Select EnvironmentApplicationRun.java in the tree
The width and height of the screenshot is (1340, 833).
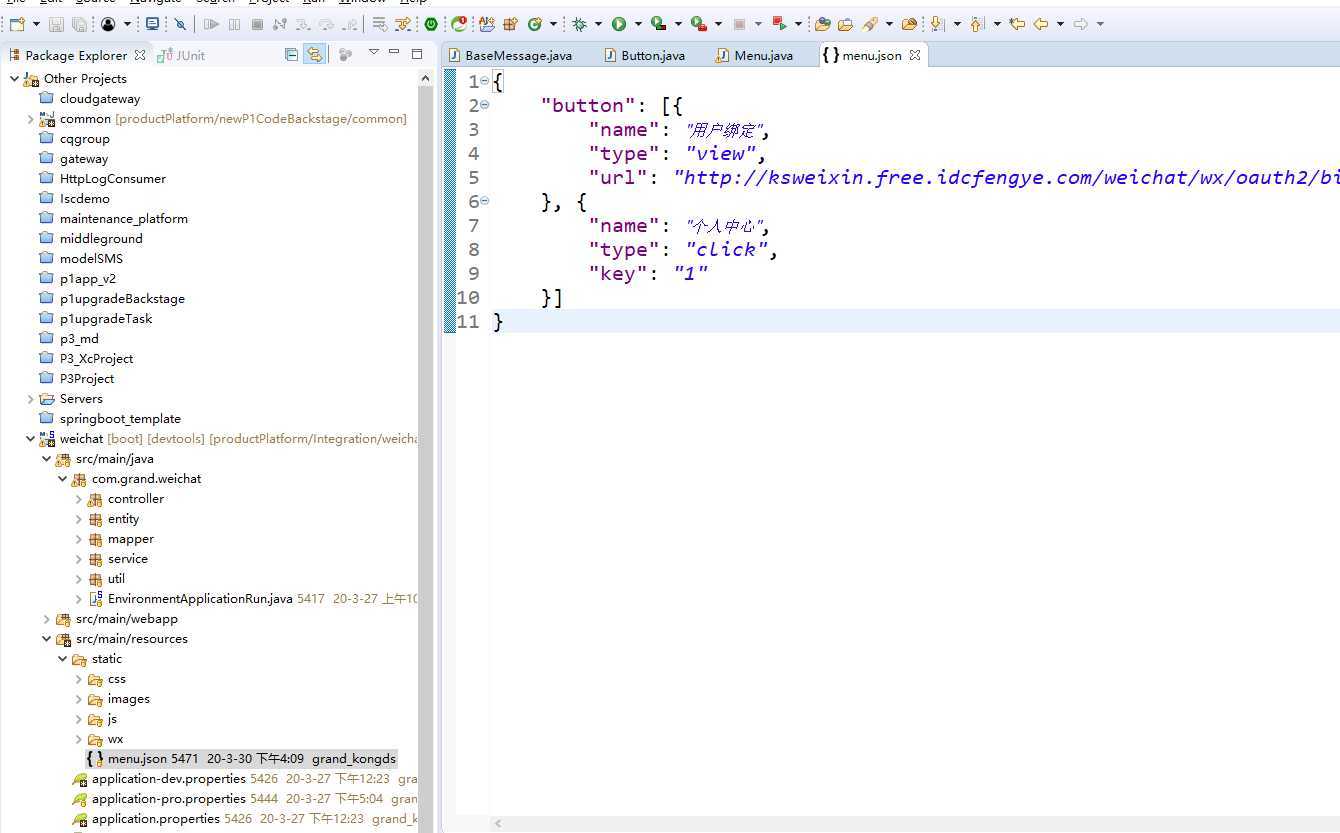(200, 599)
